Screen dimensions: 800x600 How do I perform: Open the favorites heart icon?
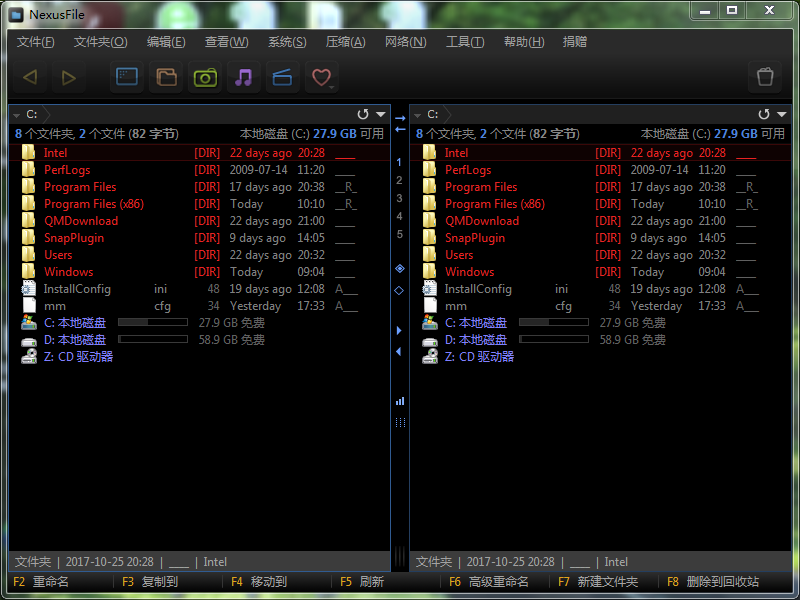tap(321, 78)
